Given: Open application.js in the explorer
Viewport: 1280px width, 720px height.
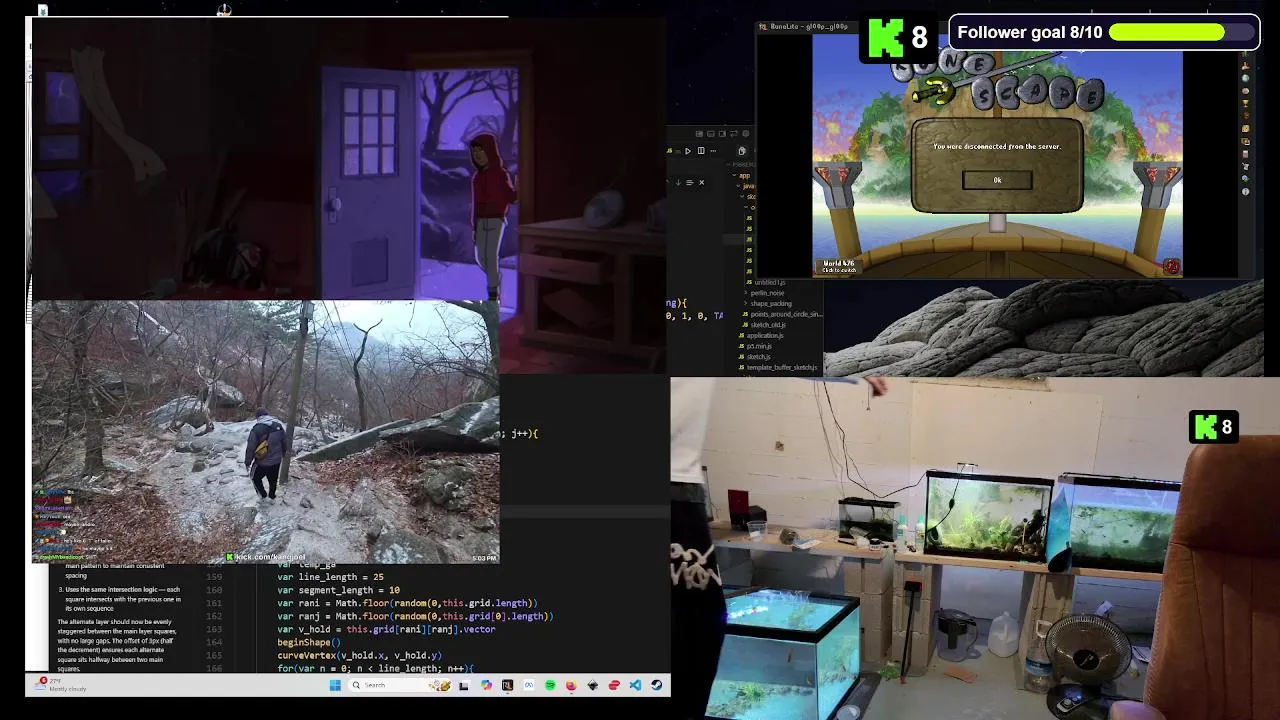Looking at the screenshot, I should (x=762, y=336).
